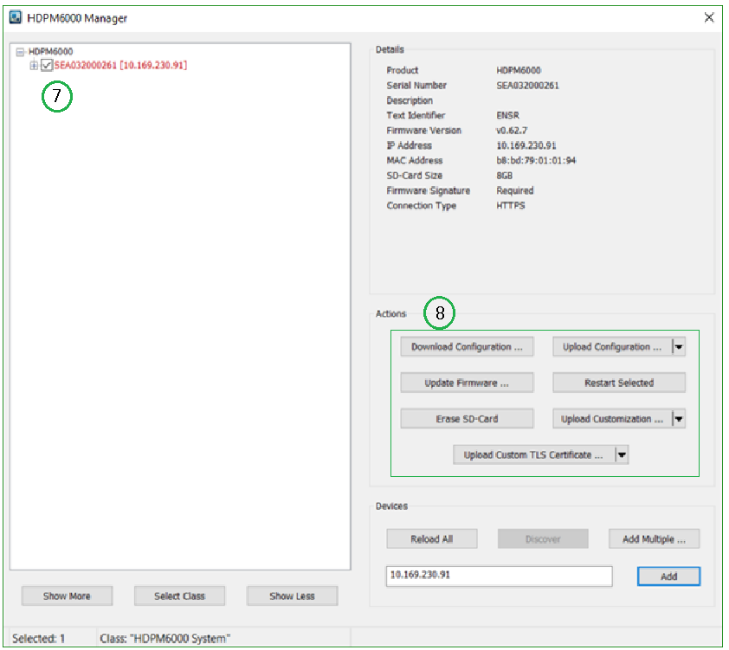This screenshot has height=650, width=729.
Task: Click status bar text Selected: 1
Action: (39, 638)
